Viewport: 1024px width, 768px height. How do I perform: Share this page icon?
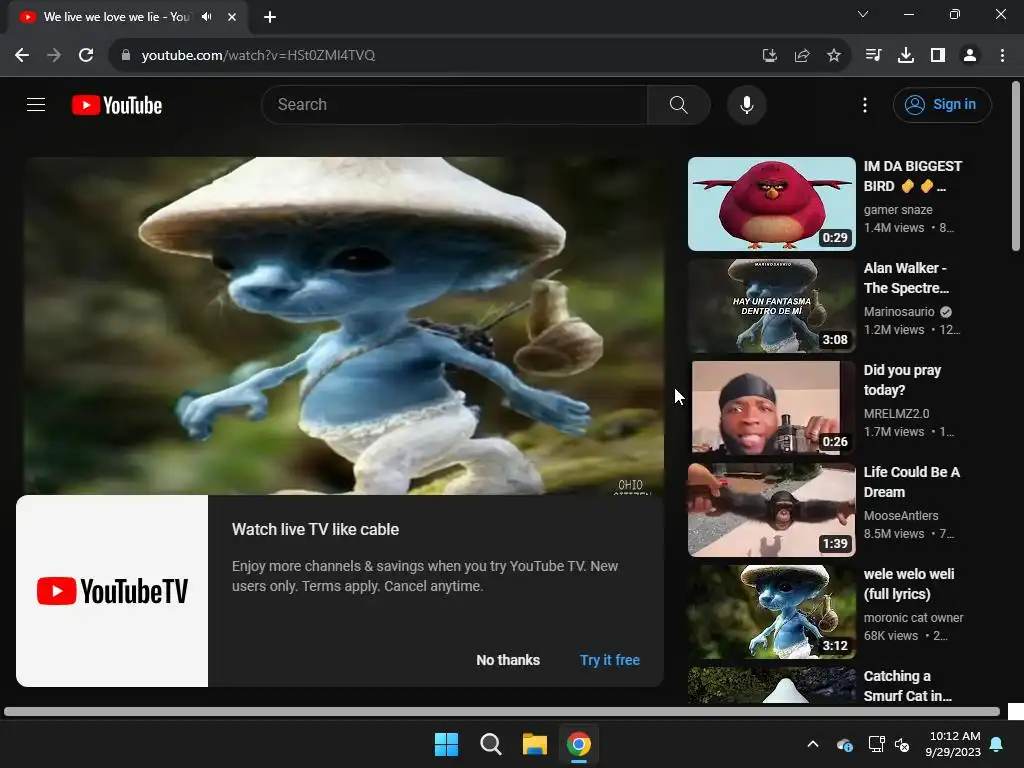[x=802, y=55]
